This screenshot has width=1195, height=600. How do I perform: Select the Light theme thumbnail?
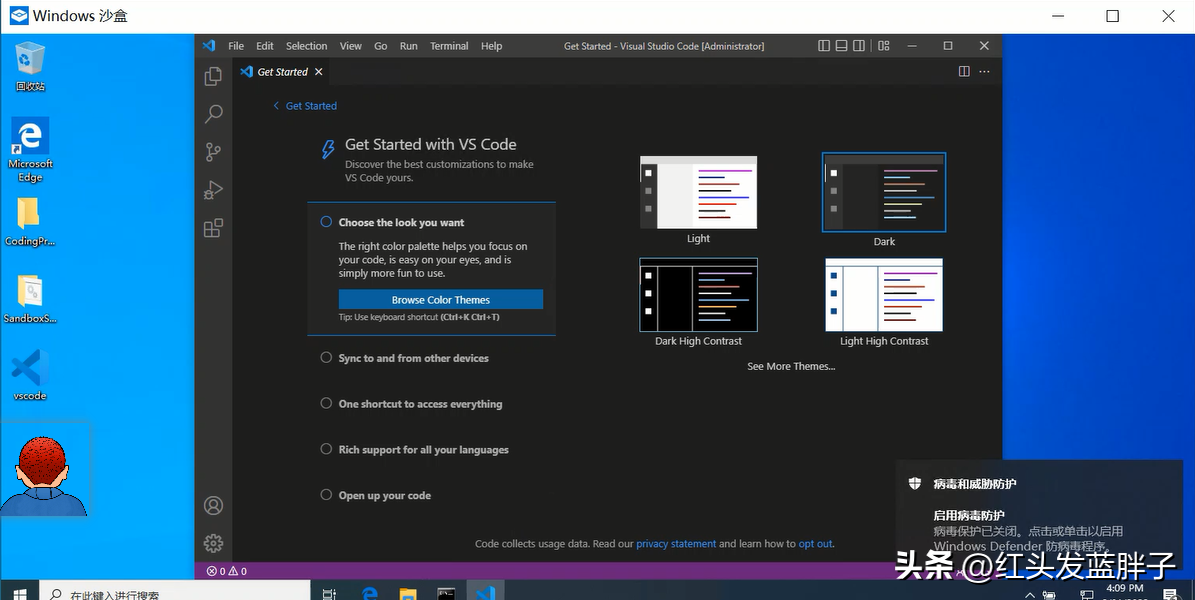pyautogui.click(x=697, y=191)
